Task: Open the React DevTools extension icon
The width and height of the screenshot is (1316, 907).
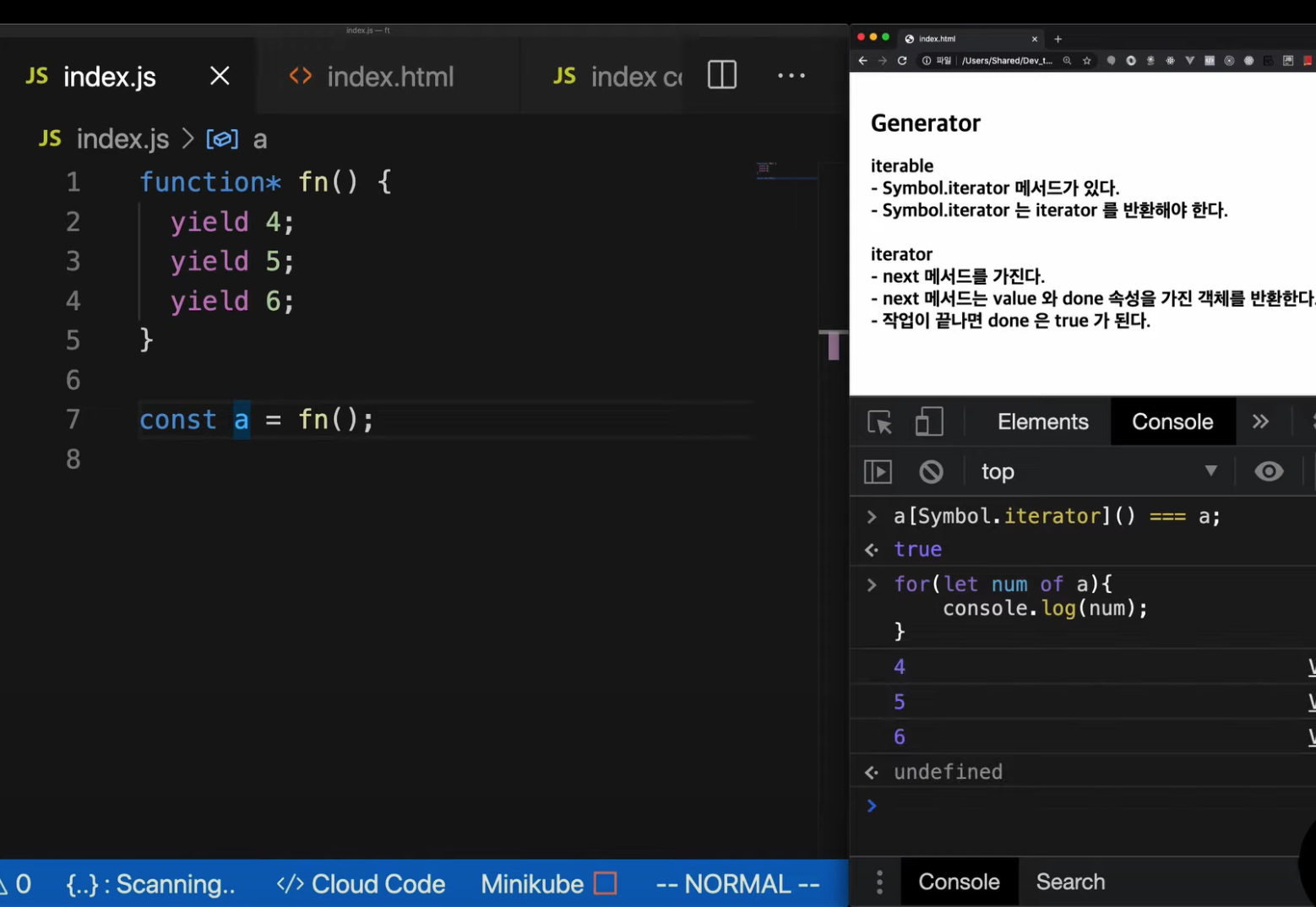Action: 1170,61
